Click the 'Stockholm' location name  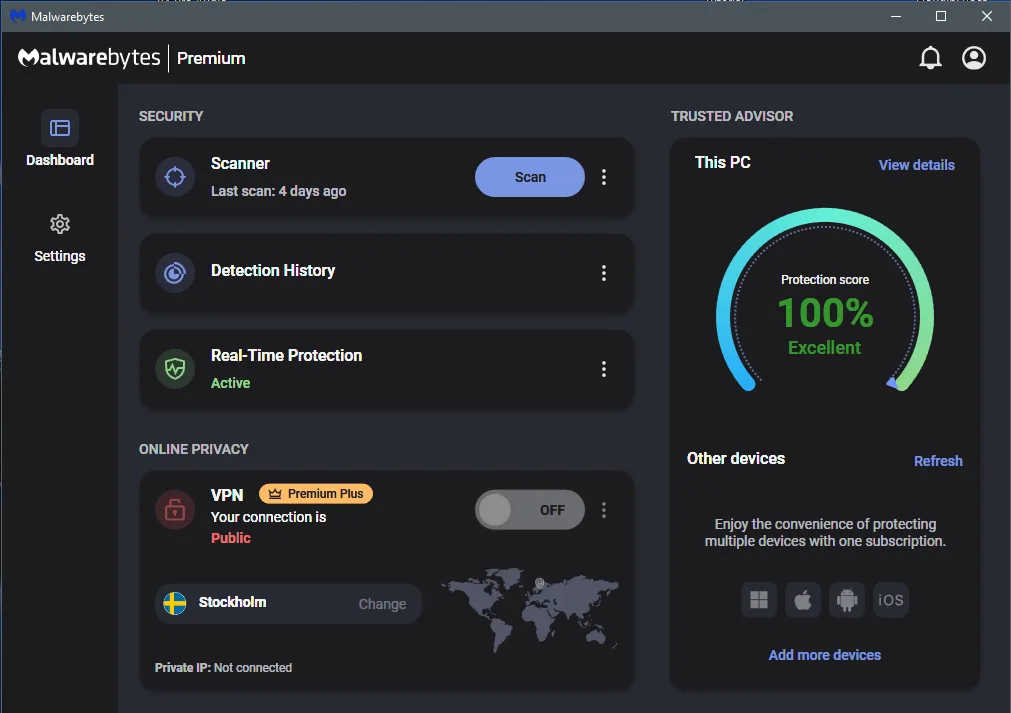click(x=232, y=602)
